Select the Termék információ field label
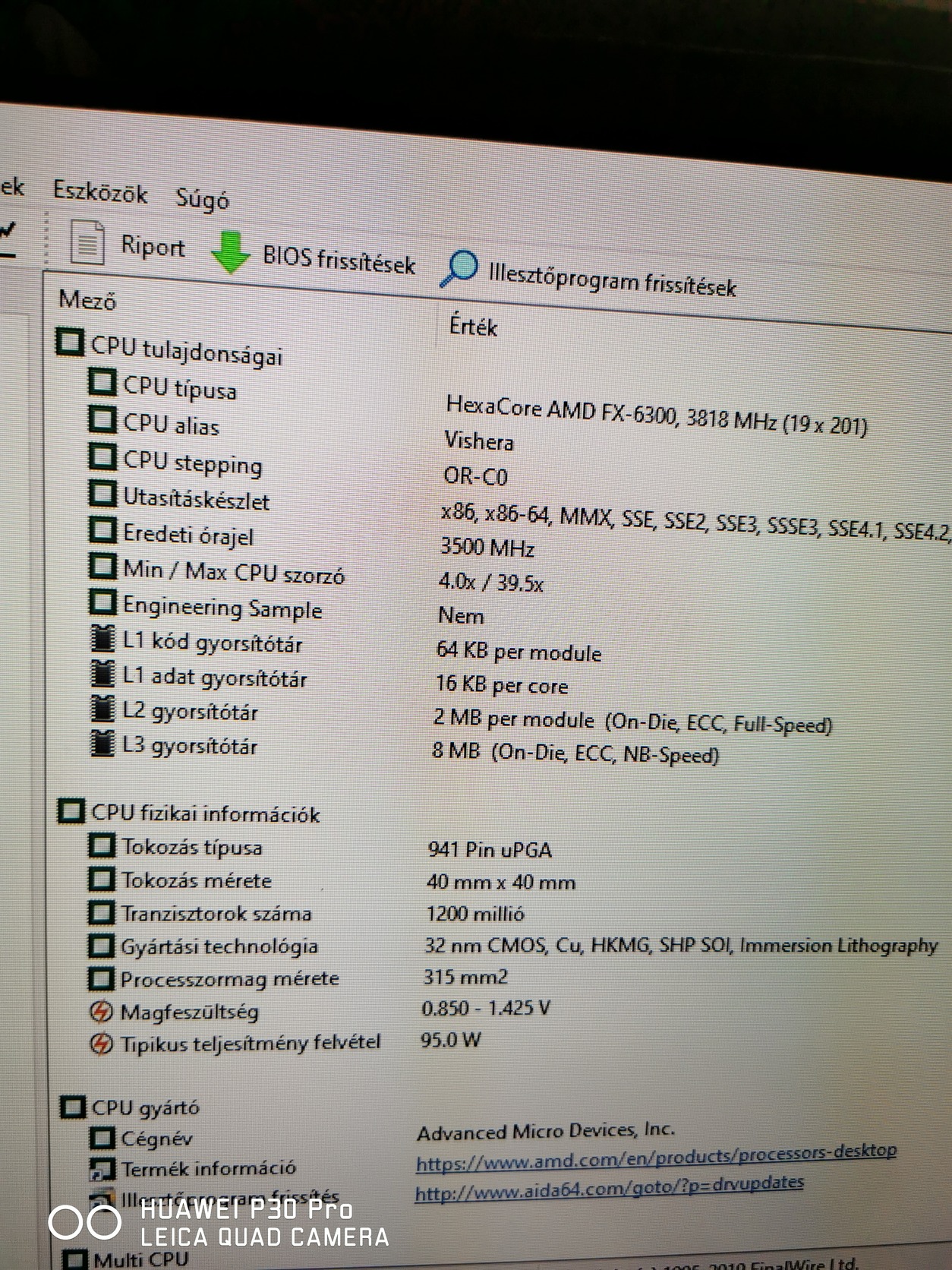 (209, 1167)
